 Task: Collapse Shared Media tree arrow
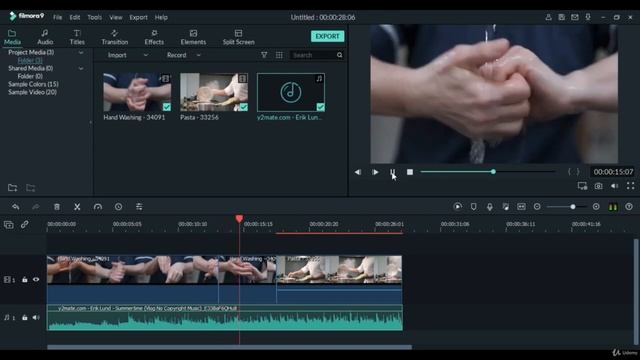pyautogui.click(x=81, y=69)
